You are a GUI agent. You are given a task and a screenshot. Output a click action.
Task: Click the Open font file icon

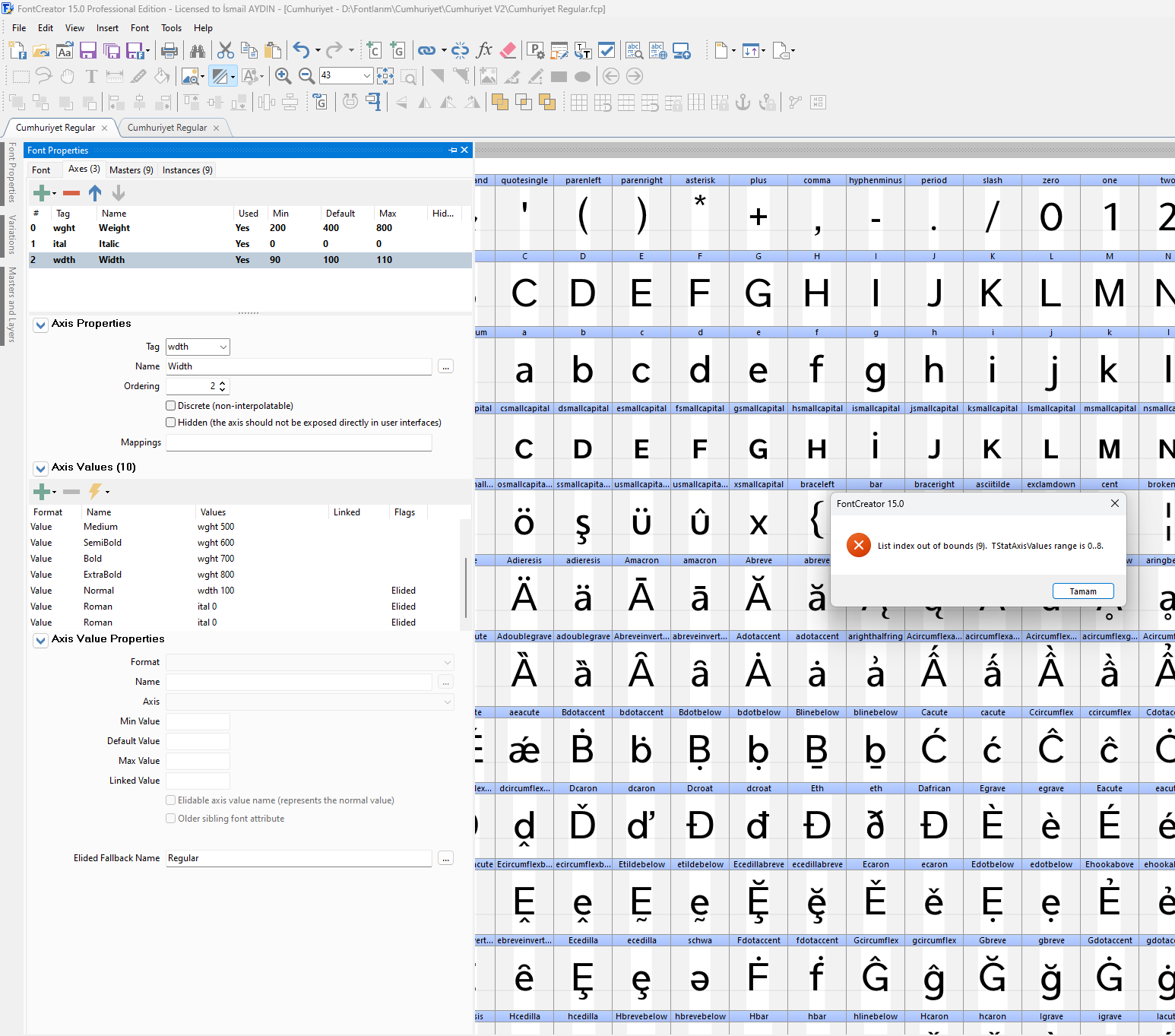click(41, 51)
